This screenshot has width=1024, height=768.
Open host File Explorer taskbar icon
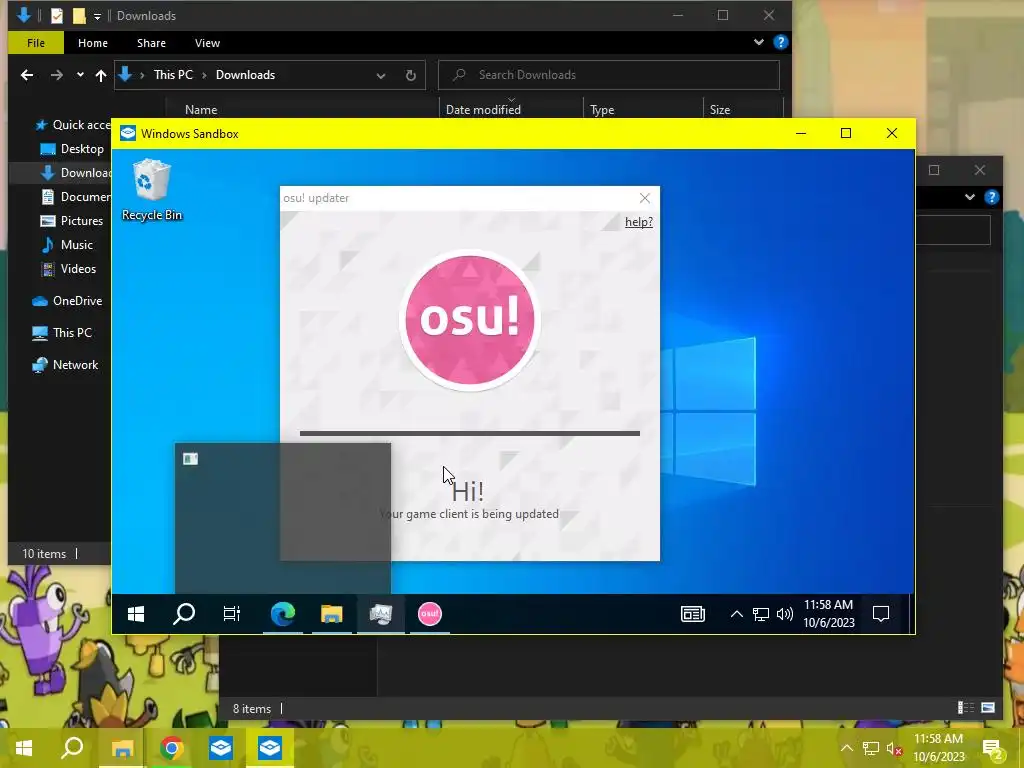pyautogui.click(x=122, y=748)
